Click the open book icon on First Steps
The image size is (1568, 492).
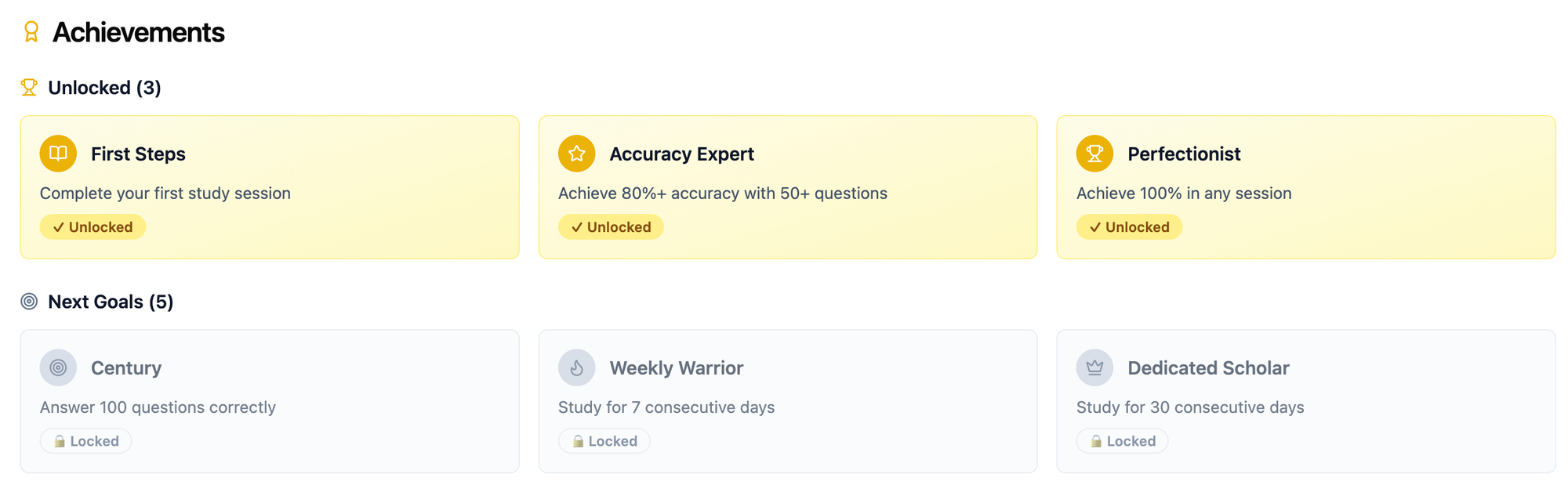click(x=58, y=154)
